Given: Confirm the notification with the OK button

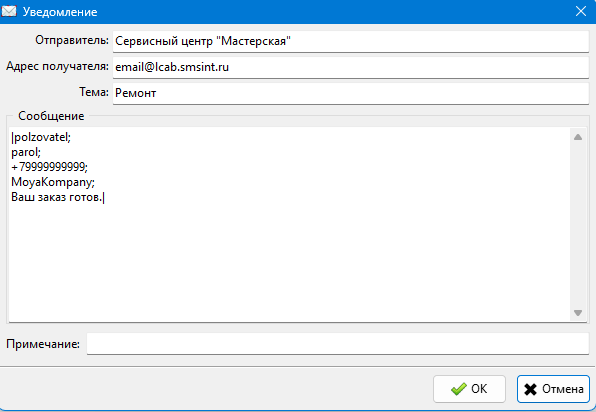Looking at the screenshot, I should 469,389.
